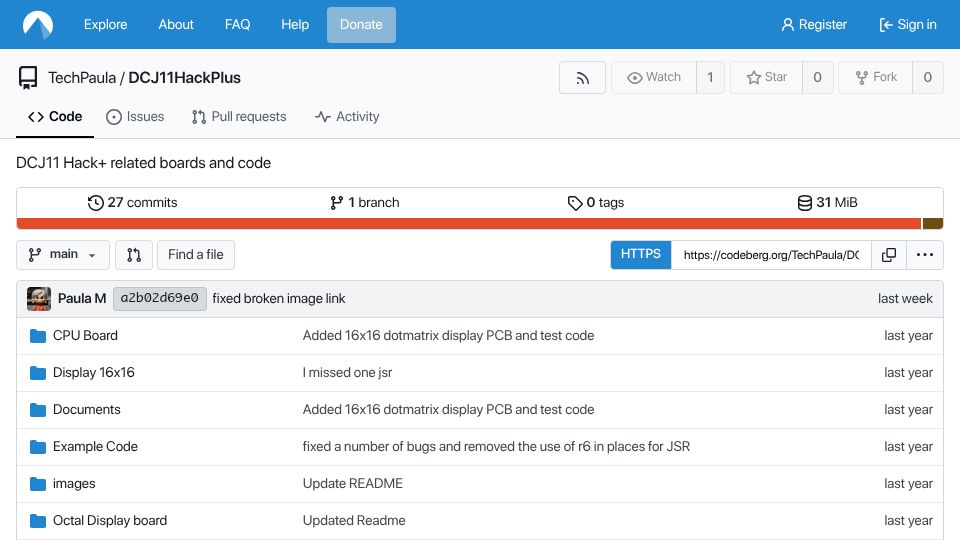Open the Display 16x16 folder
960x540 pixels.
(x=94, y=372)
